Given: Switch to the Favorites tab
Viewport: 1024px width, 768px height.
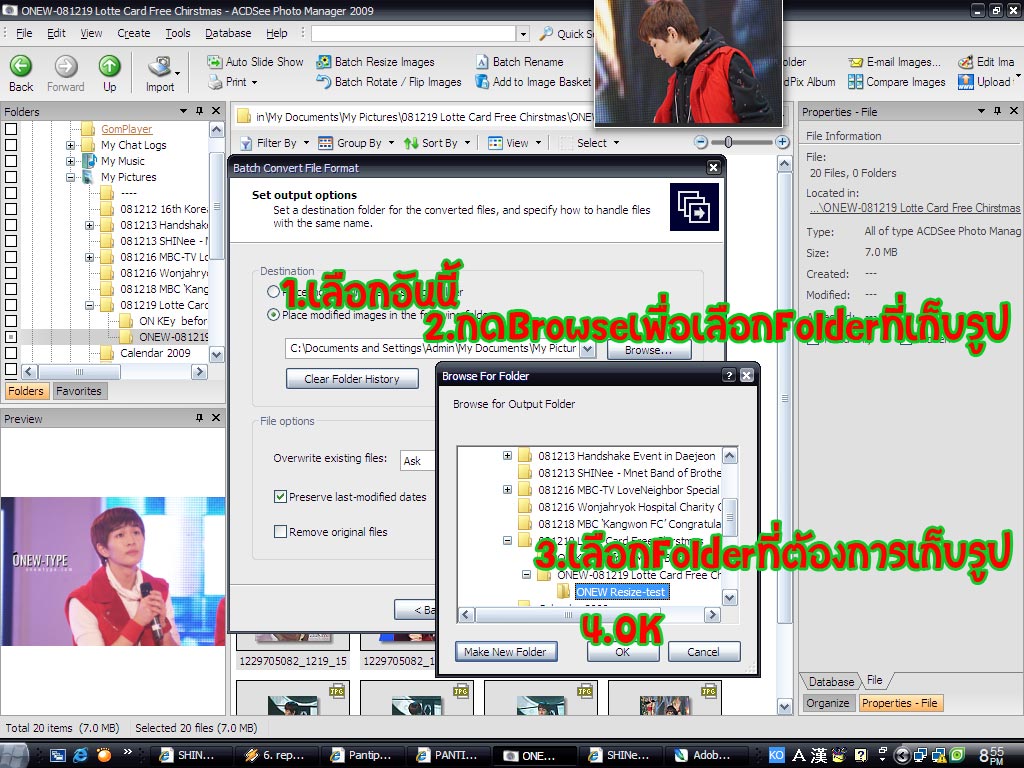Looking at the screenshot, I should pos(78,391).
